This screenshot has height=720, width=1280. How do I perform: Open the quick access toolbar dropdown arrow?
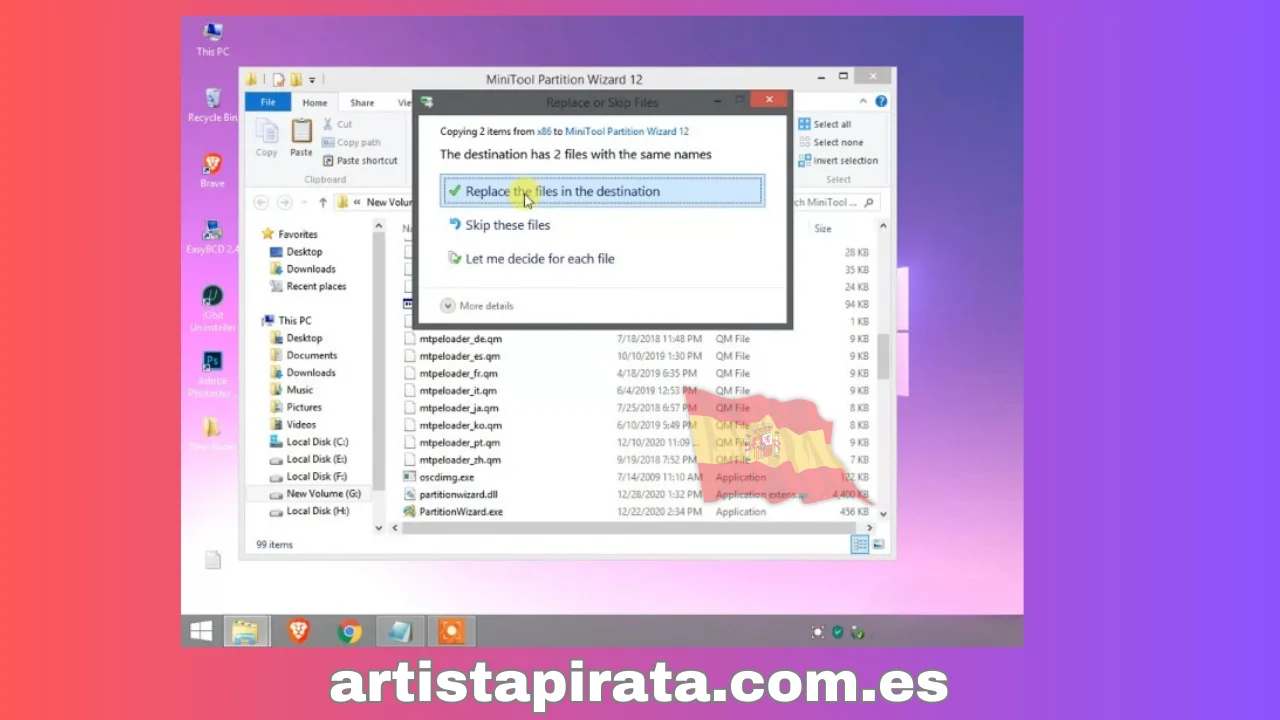pyautogui.click(x=313, y=79)
